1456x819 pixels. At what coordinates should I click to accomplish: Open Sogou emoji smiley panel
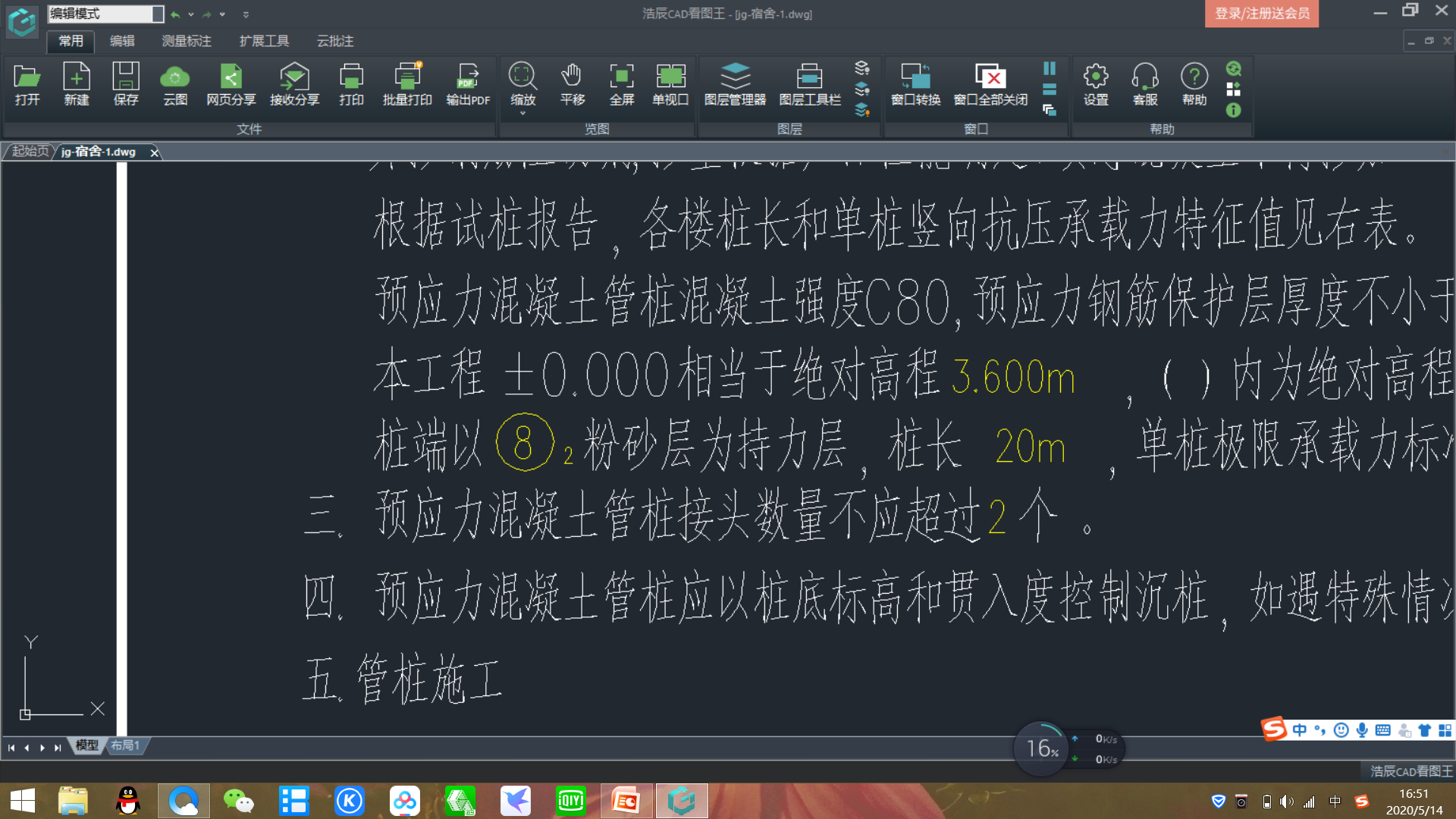pos(1341,730)
